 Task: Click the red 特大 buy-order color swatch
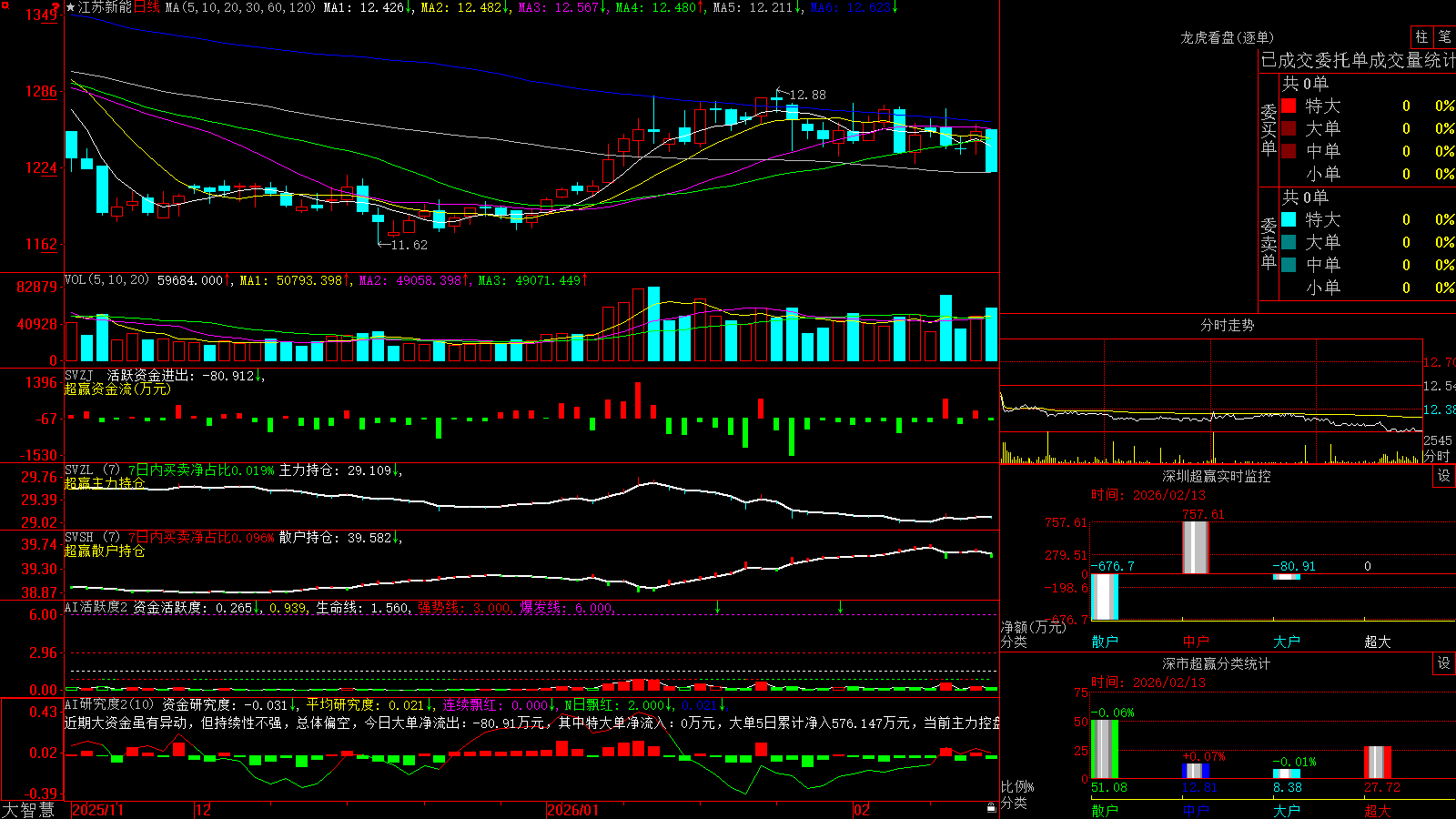1289,106
